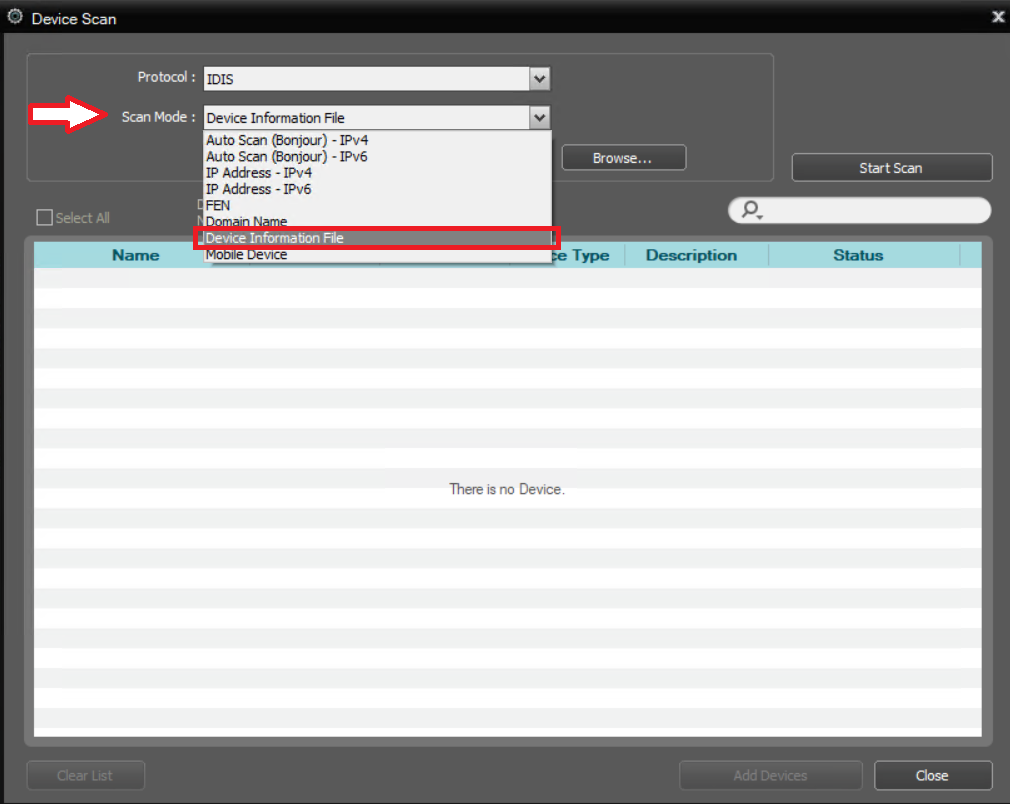Image resolution: width=1010 pixels, height=804 pixels.
Task: Collapse the Scan Mode dropdown arrow
Action: [x=540, y=117]
